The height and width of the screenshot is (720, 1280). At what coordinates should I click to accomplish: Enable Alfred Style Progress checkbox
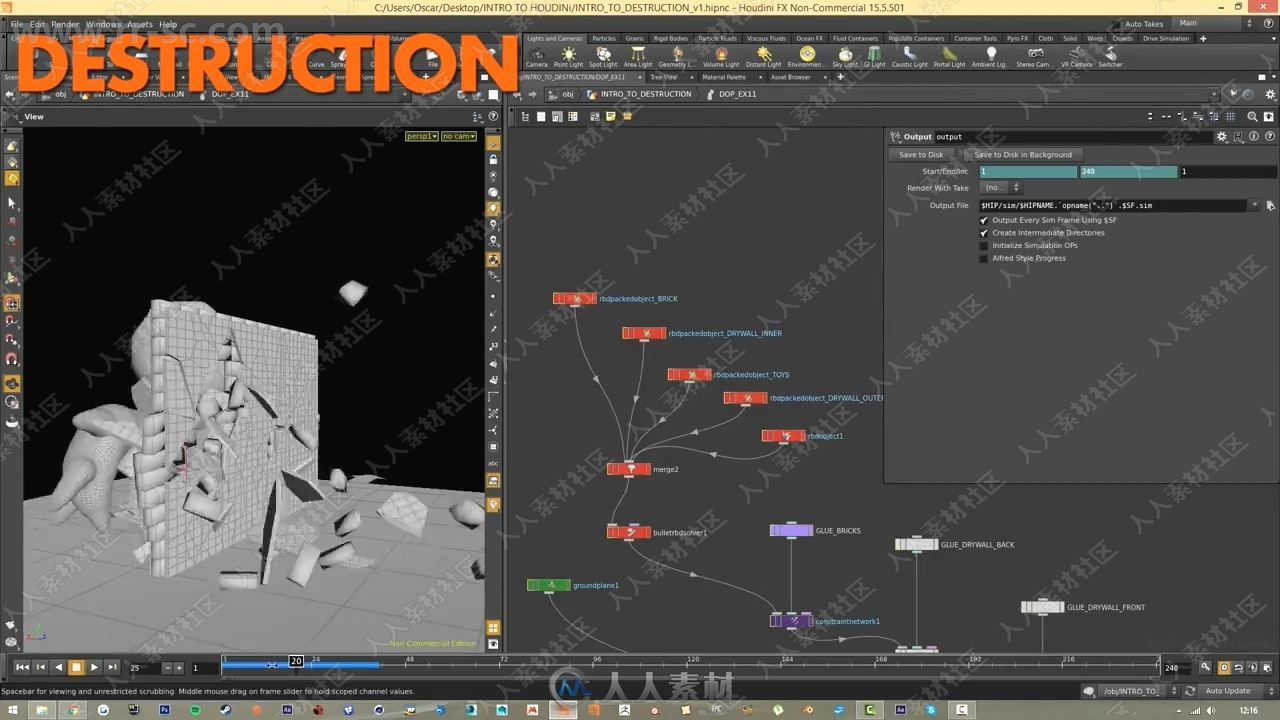(x=984, y=258)
